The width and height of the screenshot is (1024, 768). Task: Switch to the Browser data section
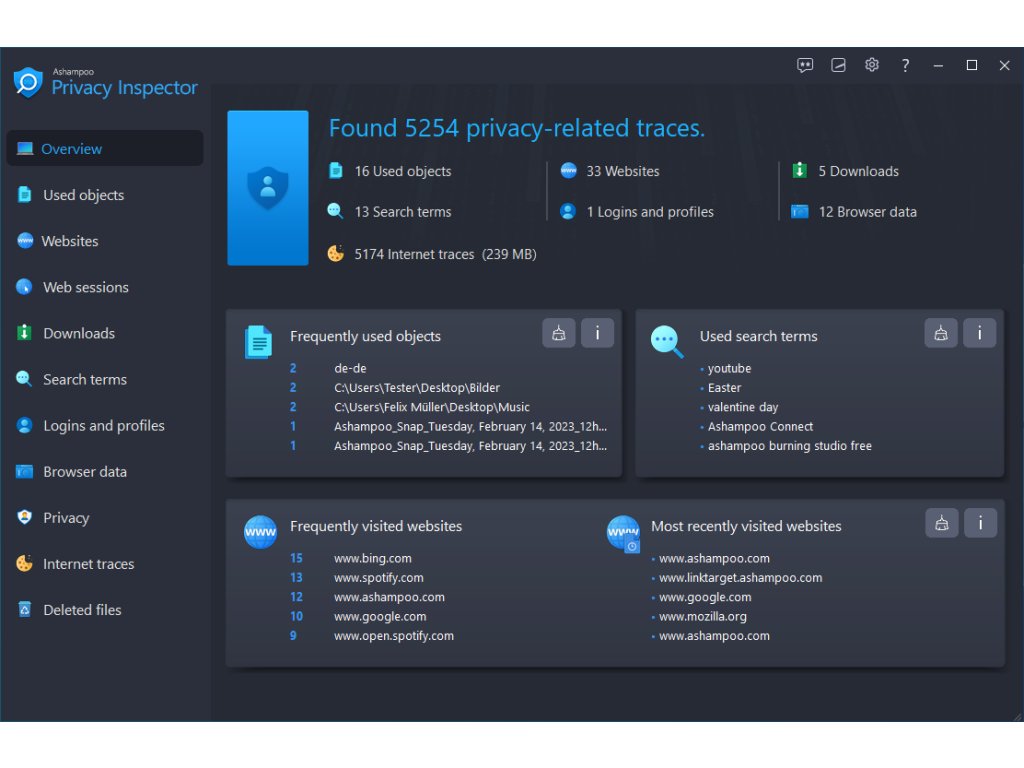click(x=84, y=472)
